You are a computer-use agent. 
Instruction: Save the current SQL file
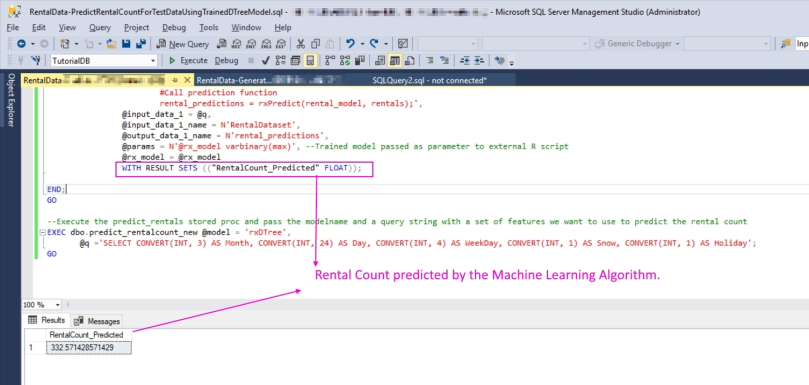click(x=126, y=44)
